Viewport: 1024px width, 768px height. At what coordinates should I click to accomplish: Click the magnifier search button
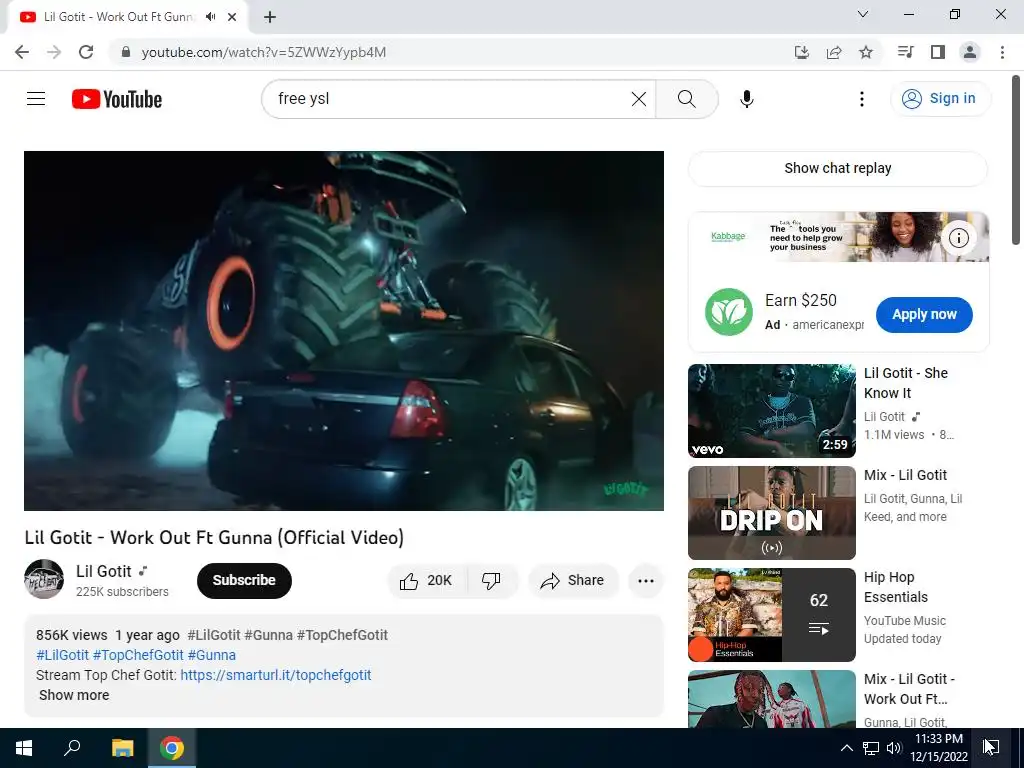click(686, 99)
